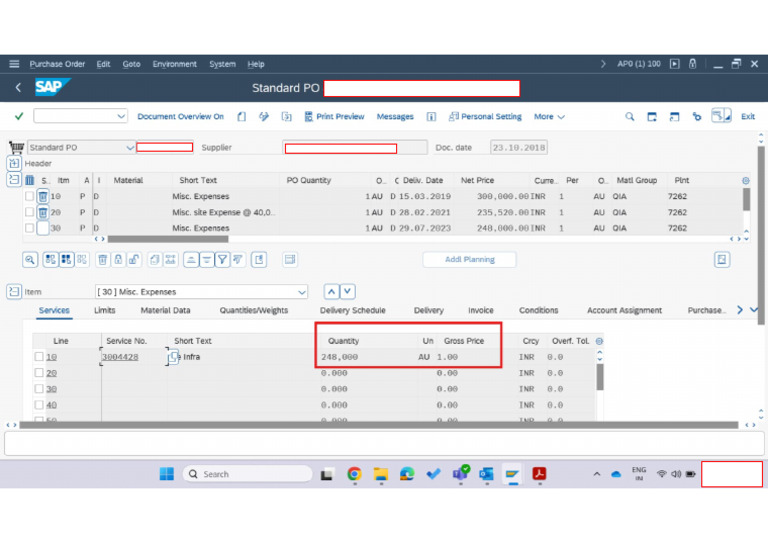
Task: Tick the checkbox for item 20 row
Action: pyautogui.click(x=29, y=212)
